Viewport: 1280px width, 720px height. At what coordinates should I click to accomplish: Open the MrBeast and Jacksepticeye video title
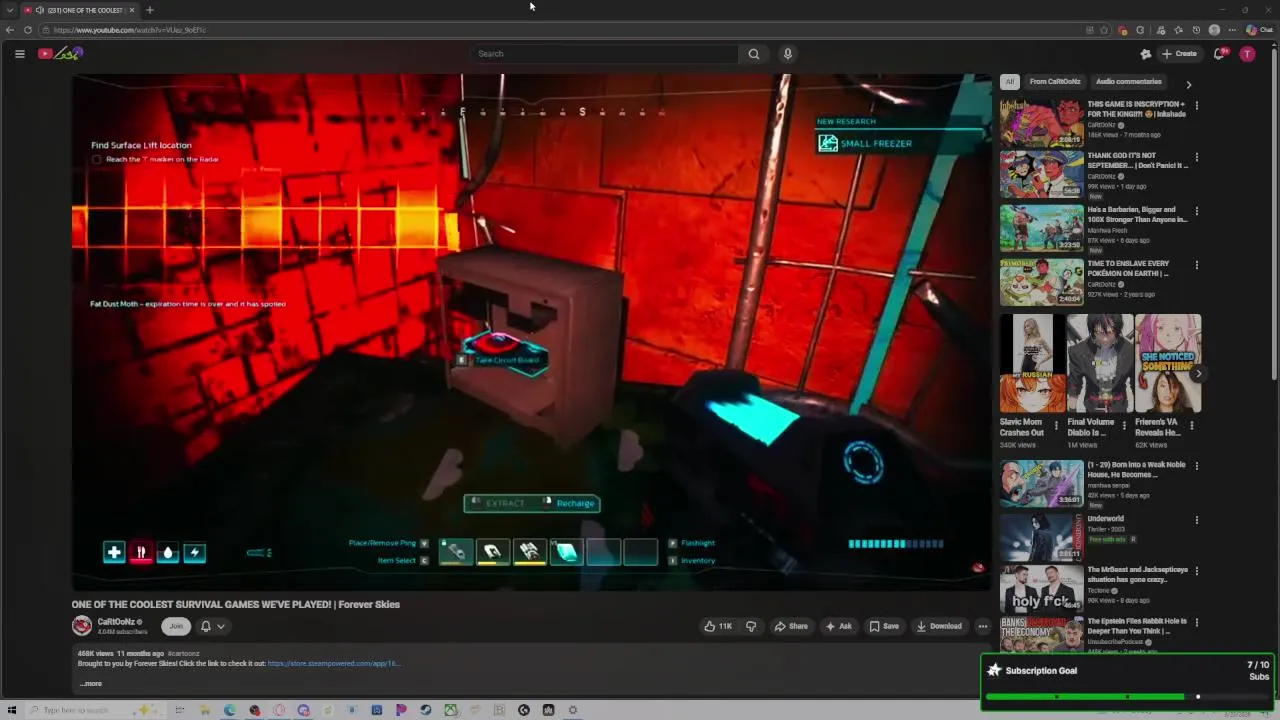point(1138,575)
